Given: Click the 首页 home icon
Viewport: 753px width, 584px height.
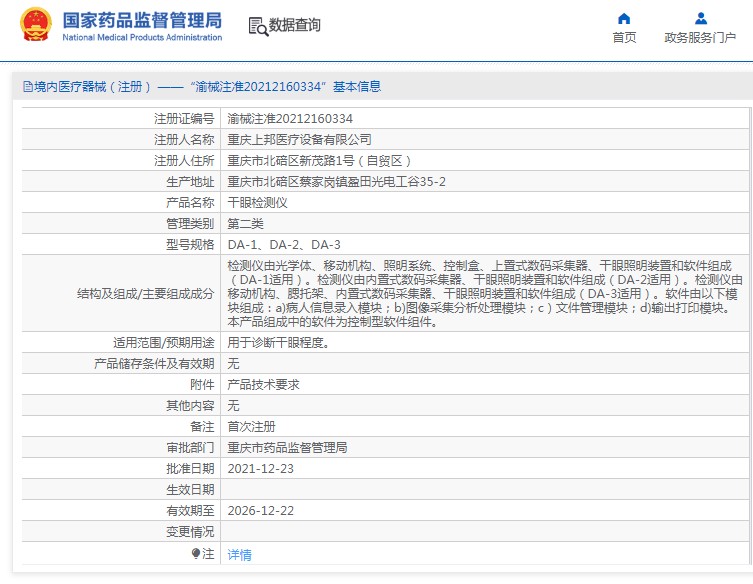Looking at the screenshot, I should click(624, 19).
